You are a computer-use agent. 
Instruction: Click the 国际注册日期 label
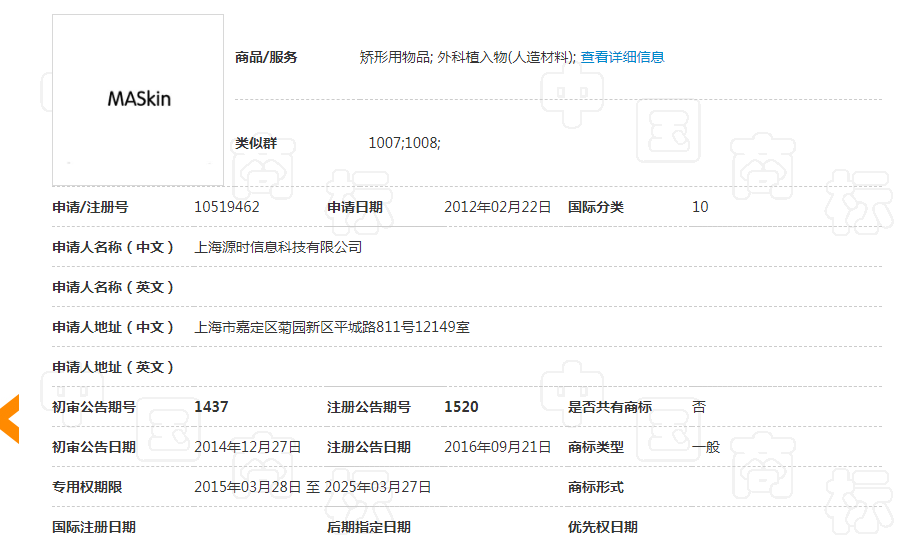94,527
